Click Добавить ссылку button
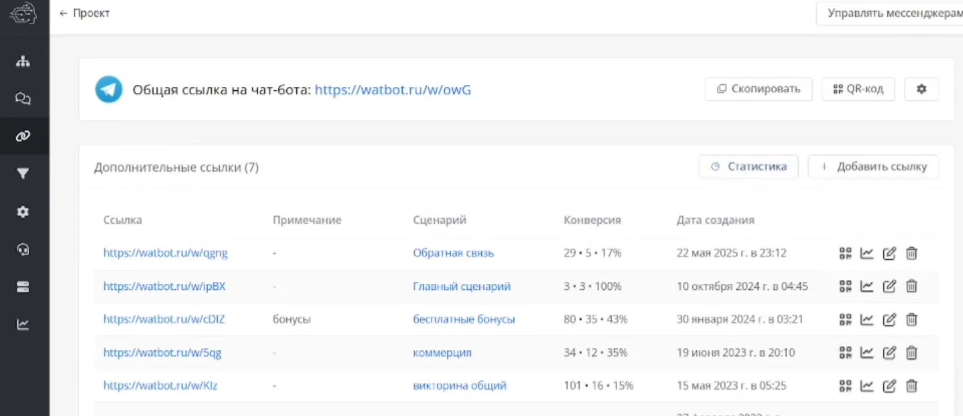 click(x=873, y=167)
